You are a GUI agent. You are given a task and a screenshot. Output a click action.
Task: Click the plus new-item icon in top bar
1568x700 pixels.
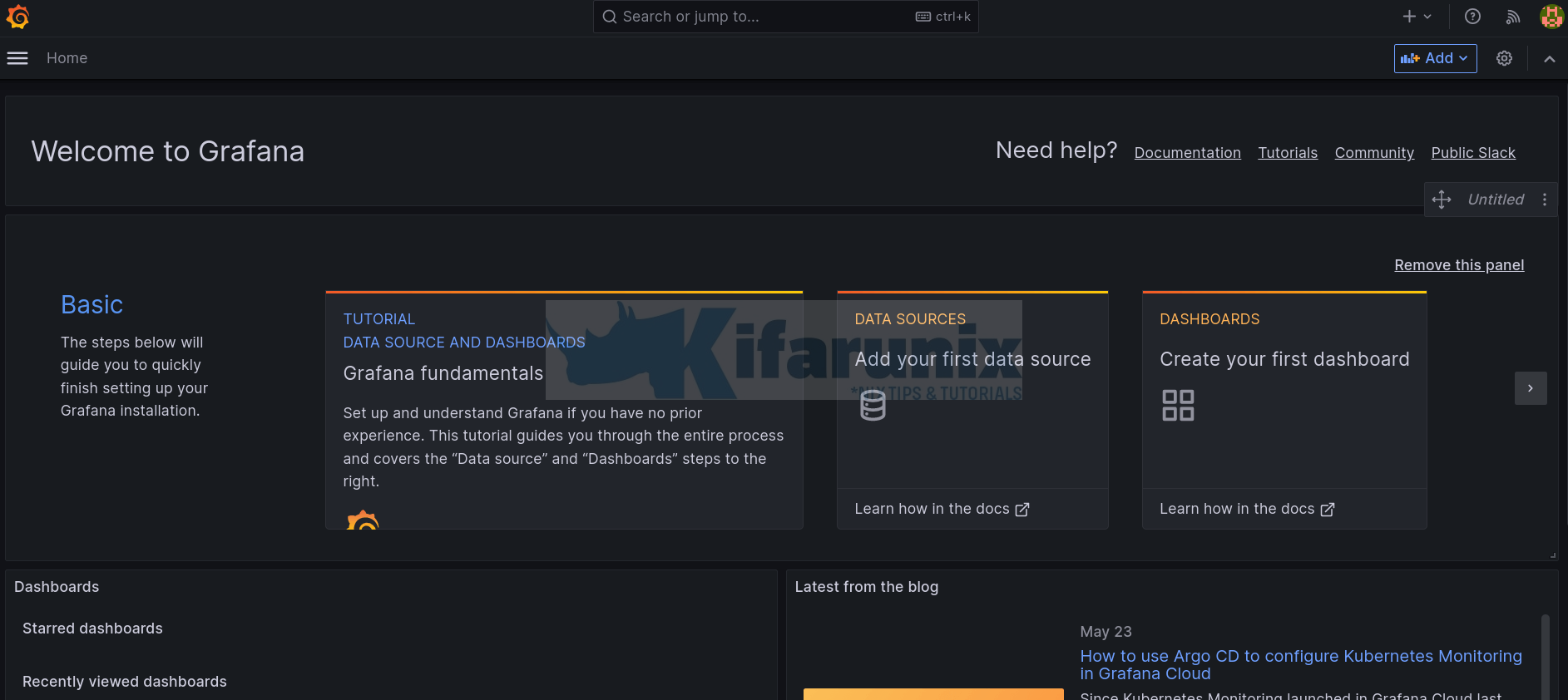pyautogui.click(x=1409, y=17)
